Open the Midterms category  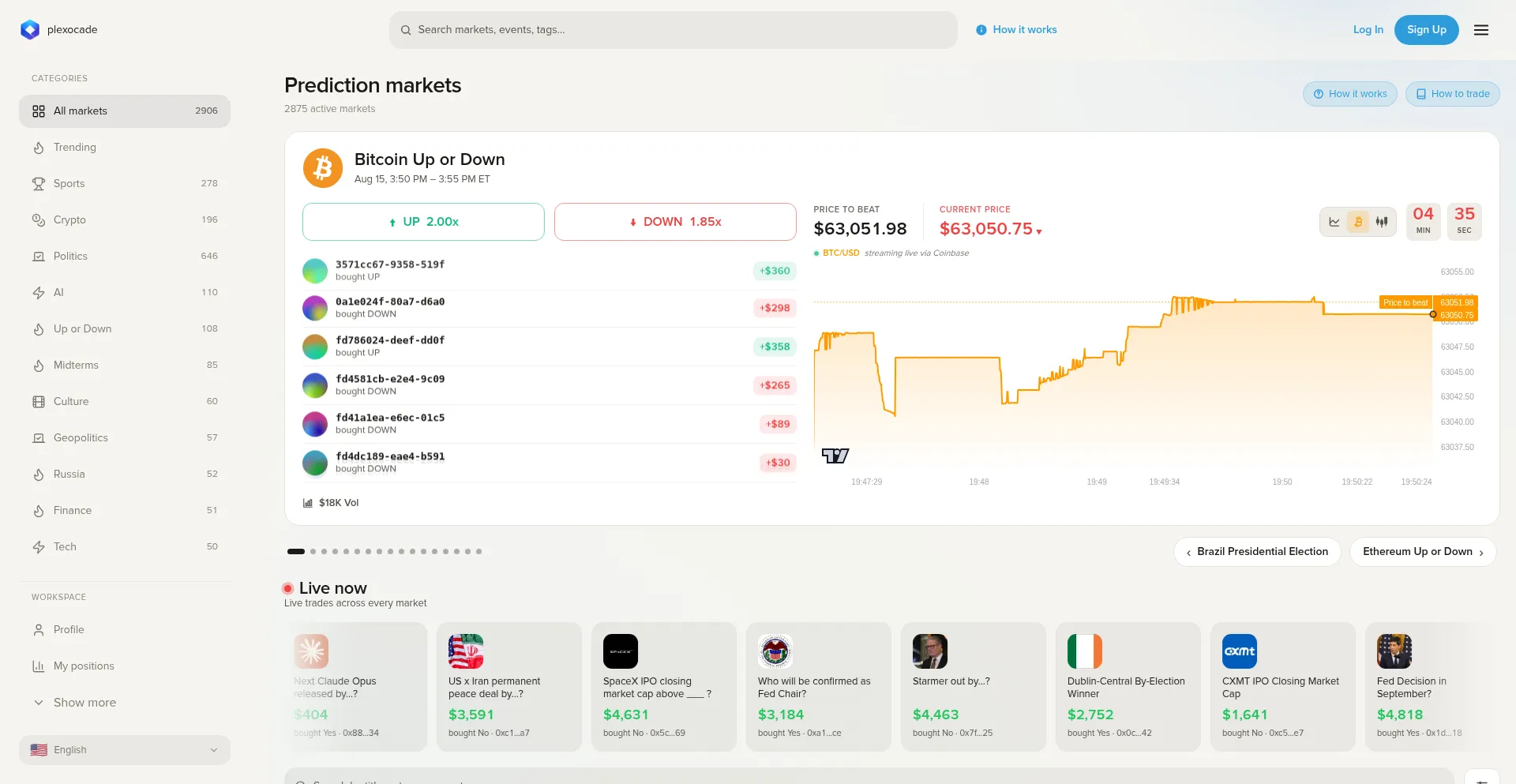(x=125, y=366)
